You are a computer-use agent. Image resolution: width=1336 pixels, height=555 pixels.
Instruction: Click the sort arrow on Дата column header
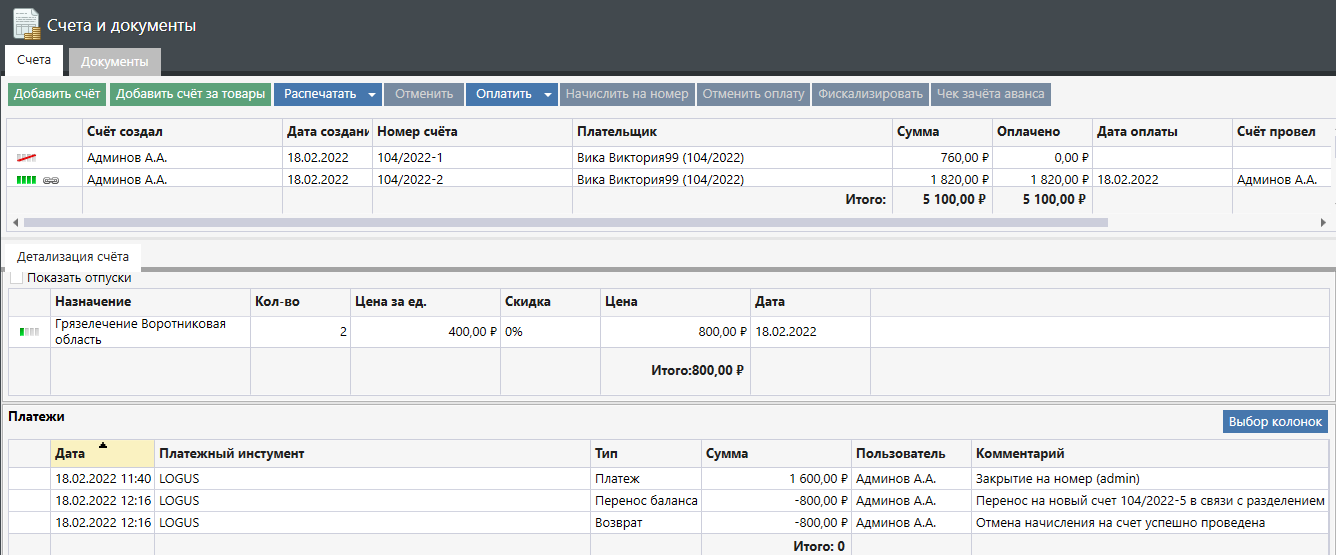[x=103, y=445]
